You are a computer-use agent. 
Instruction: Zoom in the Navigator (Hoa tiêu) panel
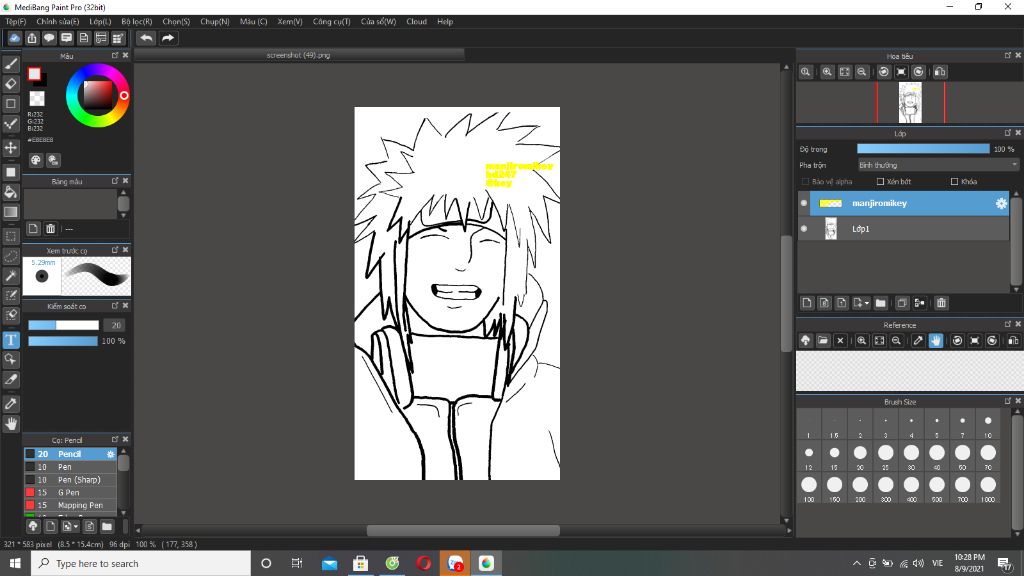[827, 72]
